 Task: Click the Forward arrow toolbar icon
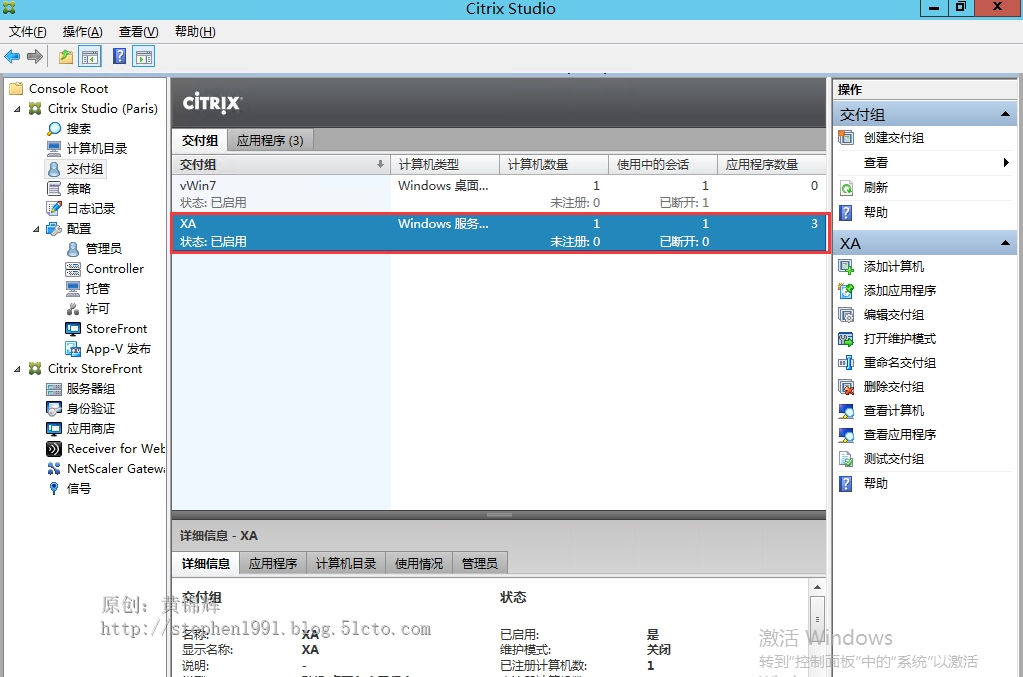pos(35,57)
